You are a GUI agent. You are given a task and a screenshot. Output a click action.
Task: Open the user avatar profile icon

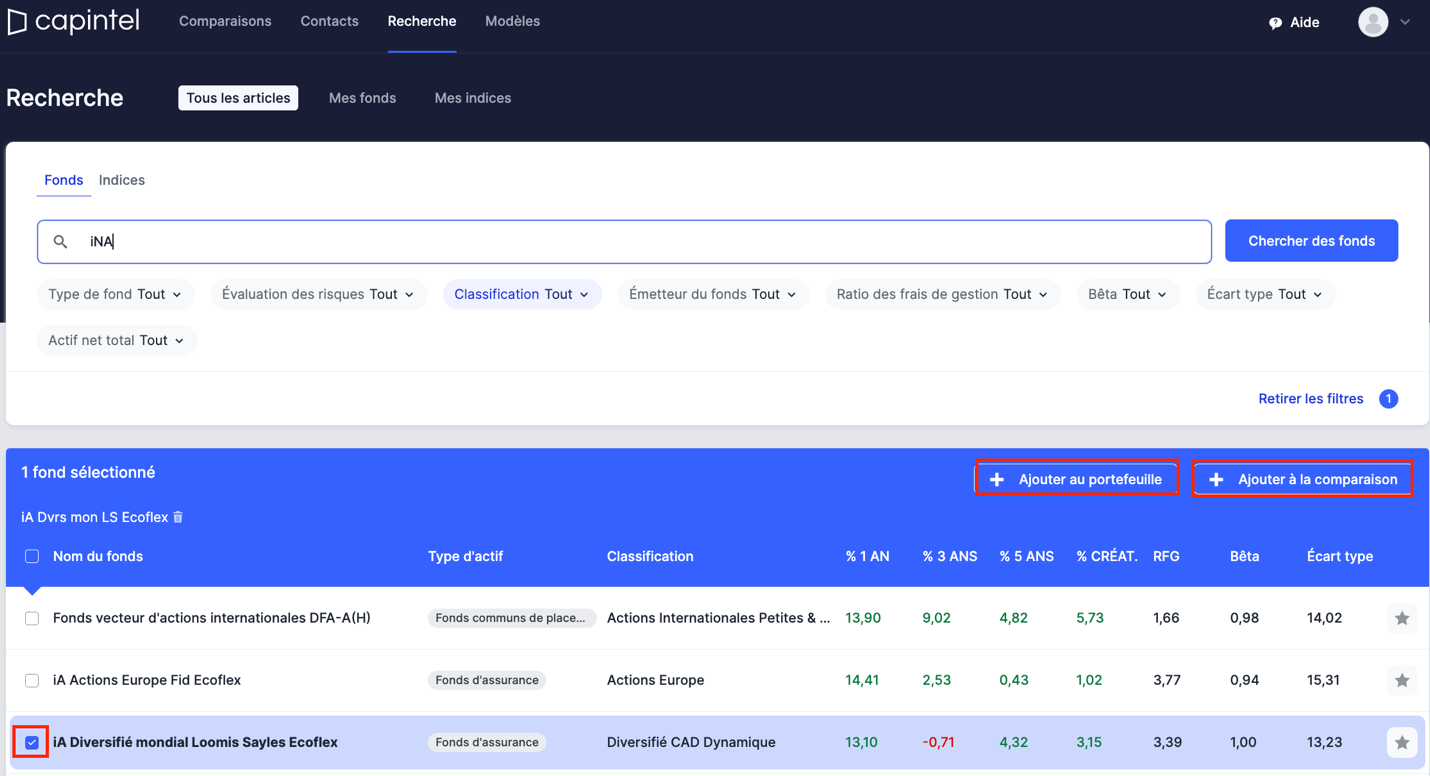pos(1373,22)
